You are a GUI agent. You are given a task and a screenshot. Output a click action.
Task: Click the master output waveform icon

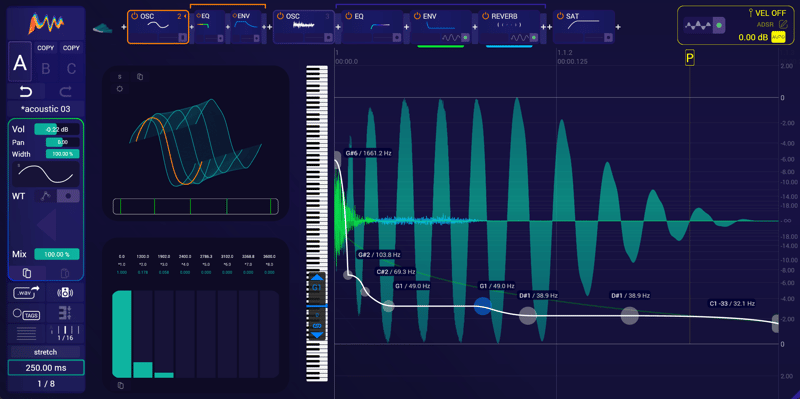698,25
